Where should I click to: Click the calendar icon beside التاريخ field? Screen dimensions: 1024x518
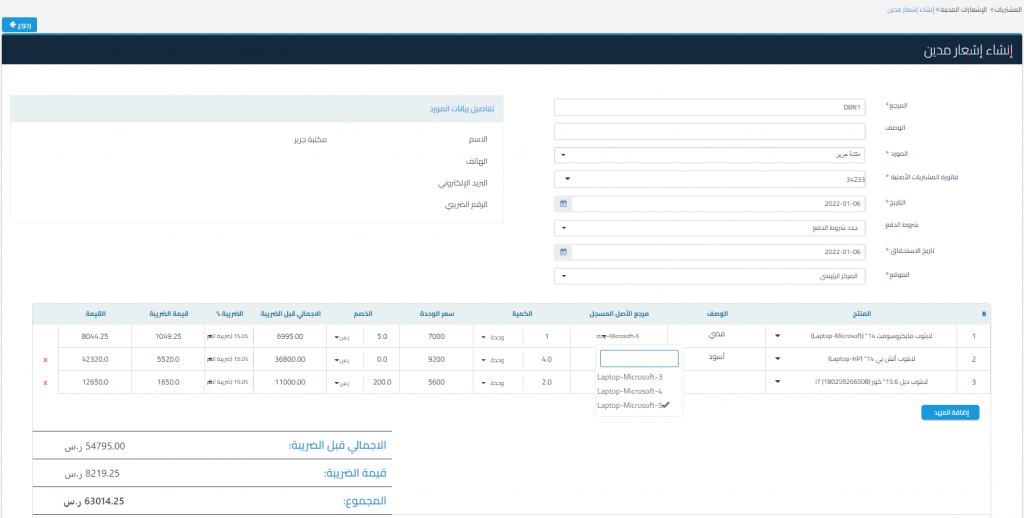click(563, 203)
